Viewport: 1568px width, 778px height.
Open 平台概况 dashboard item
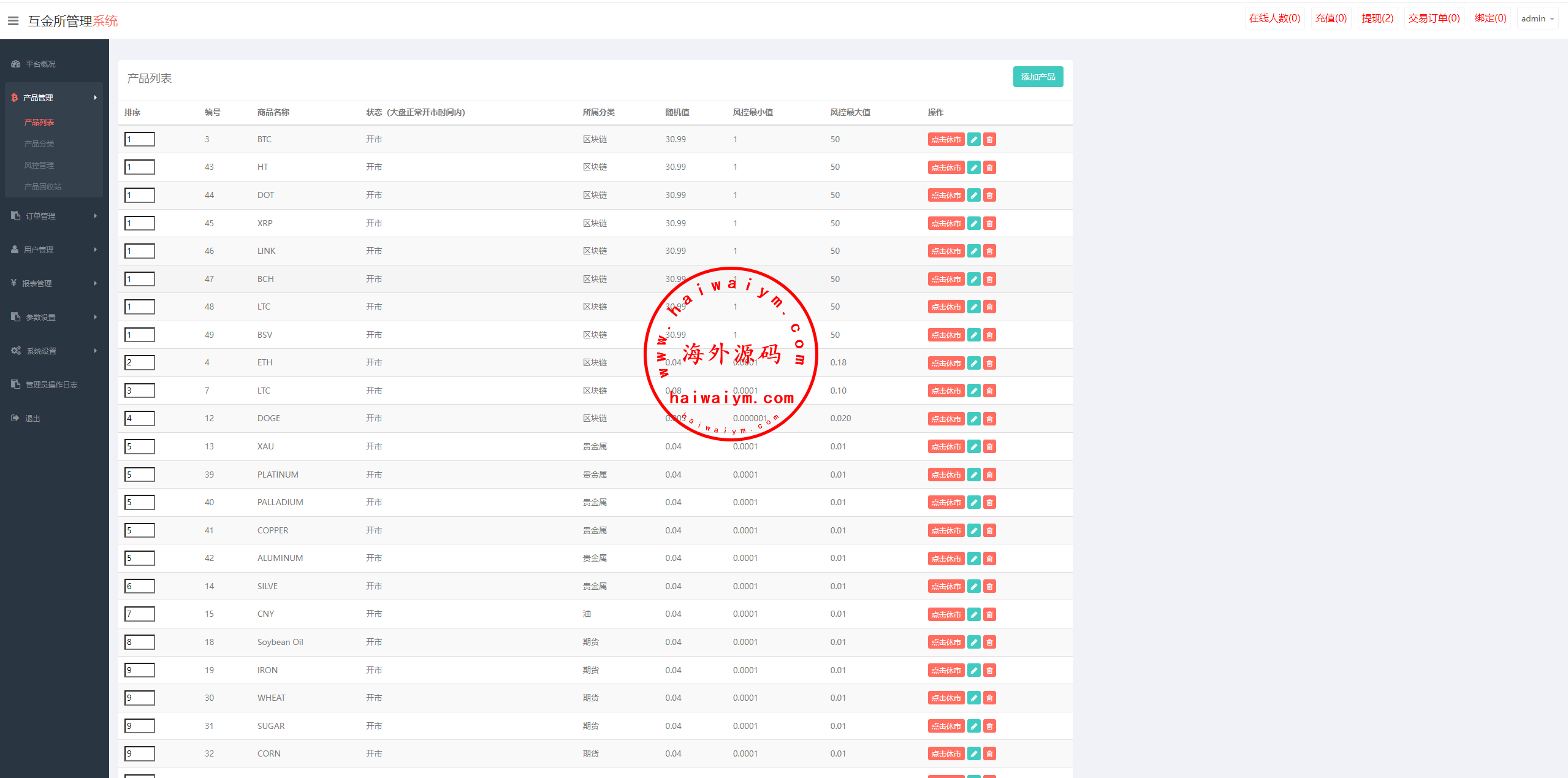(x=40, y=64)
